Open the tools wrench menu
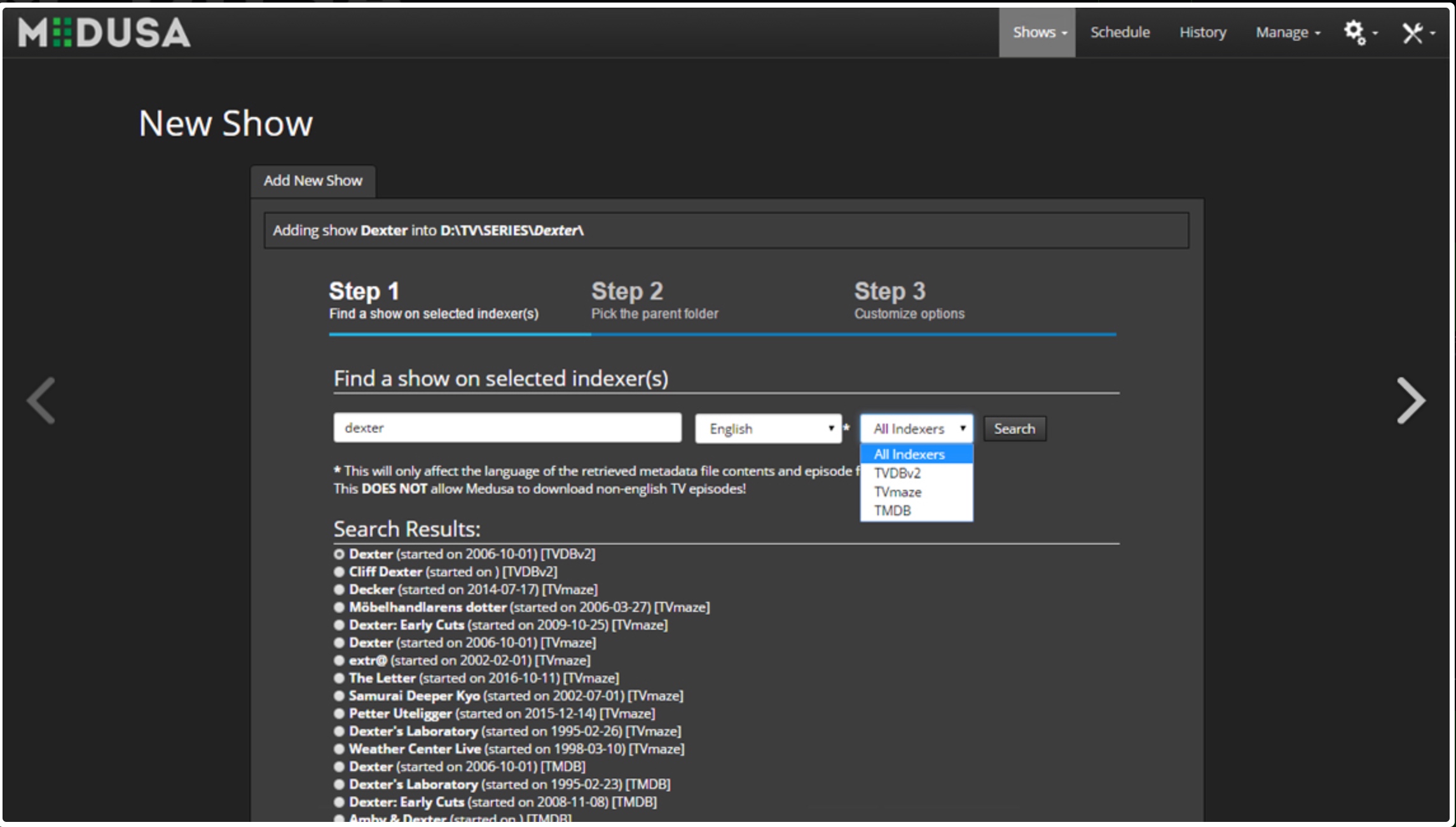 [x=1418, y=32]
